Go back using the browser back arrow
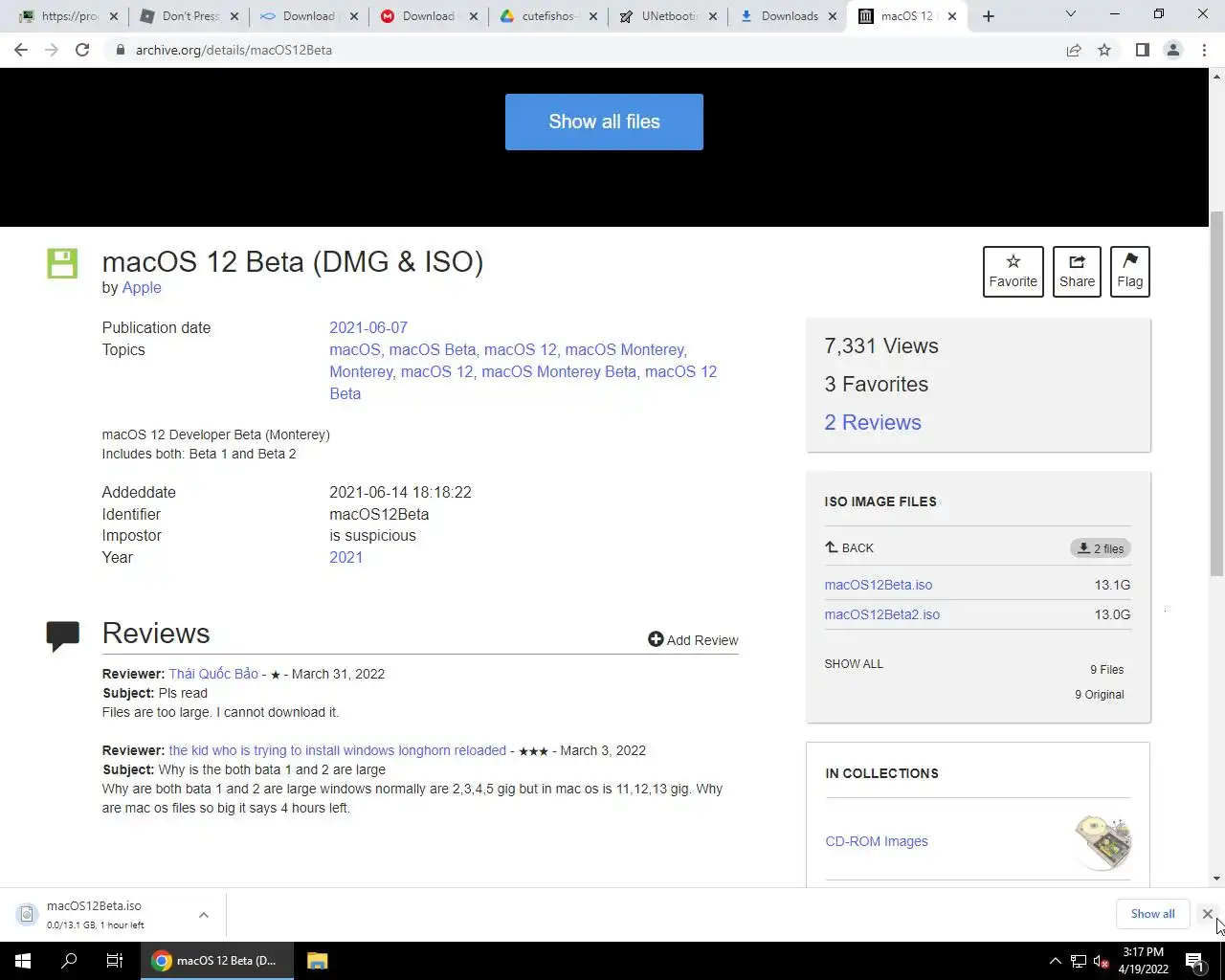The image size is (1225, 980). [x=21, y=50]
